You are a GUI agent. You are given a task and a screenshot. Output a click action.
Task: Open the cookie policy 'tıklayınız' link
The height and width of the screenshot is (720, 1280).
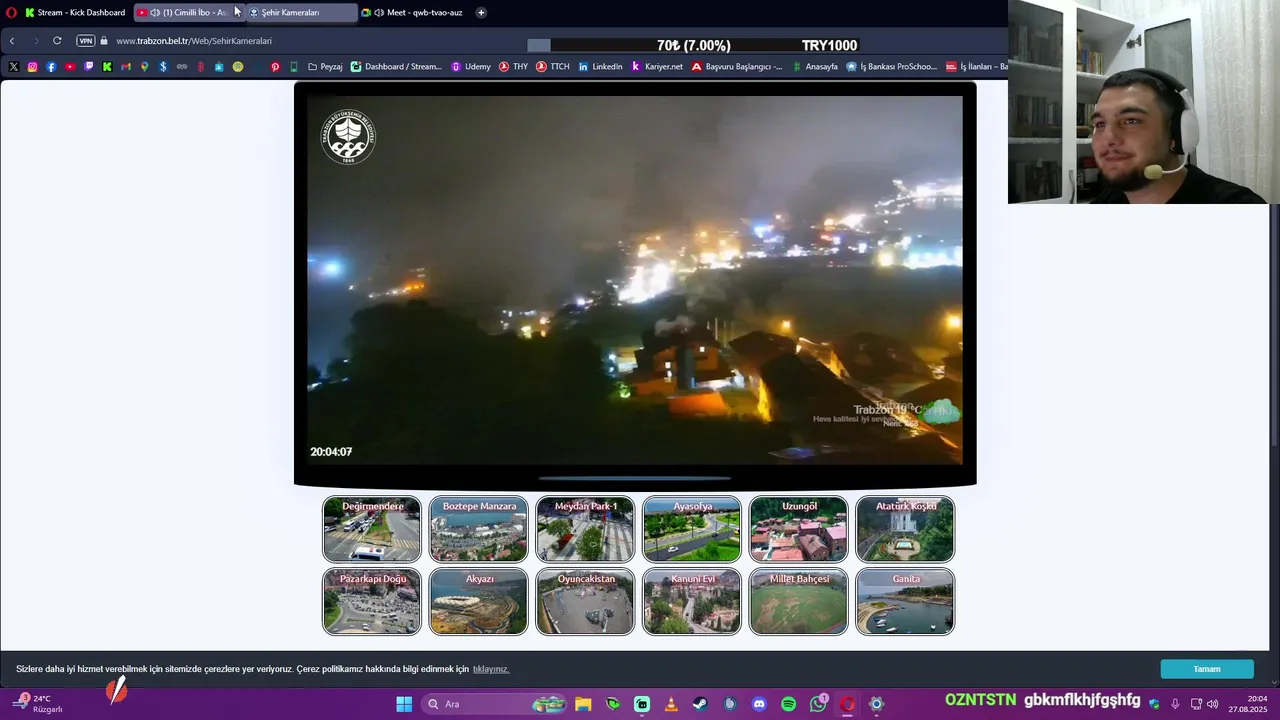[x=491, y=669]
